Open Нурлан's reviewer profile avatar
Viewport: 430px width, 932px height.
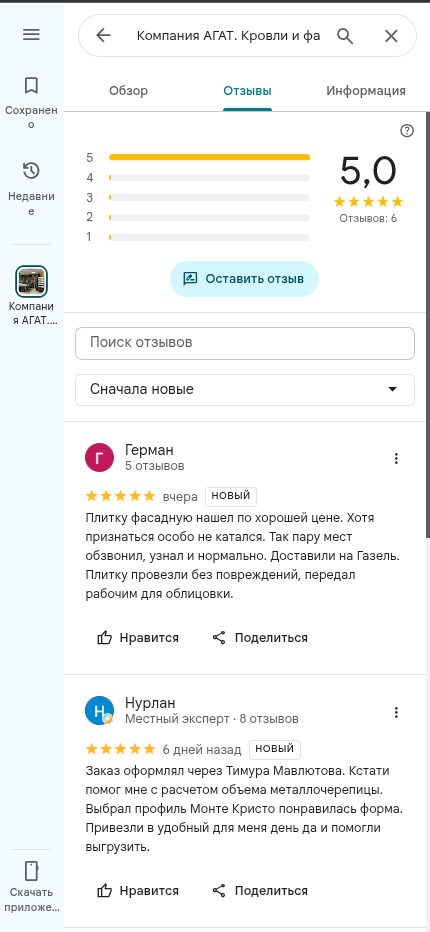[x=99, y=711]
